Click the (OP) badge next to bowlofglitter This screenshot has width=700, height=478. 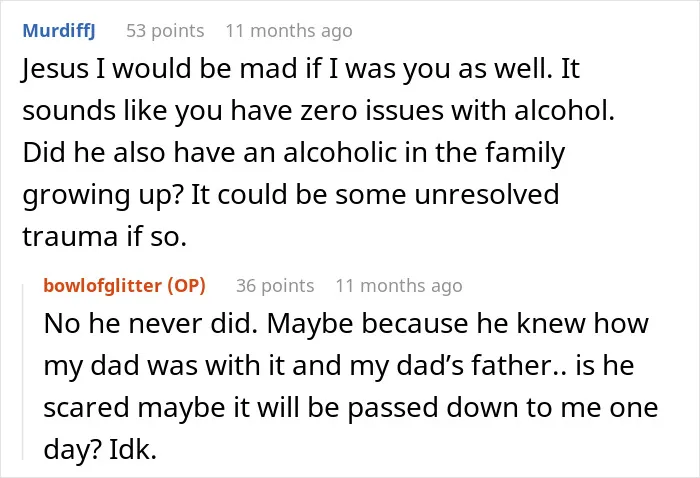187,286
